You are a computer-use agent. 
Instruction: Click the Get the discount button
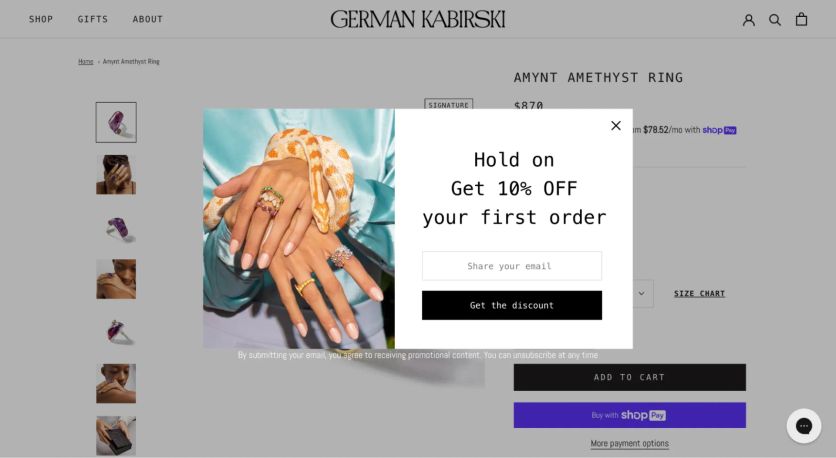coord(512,306)
